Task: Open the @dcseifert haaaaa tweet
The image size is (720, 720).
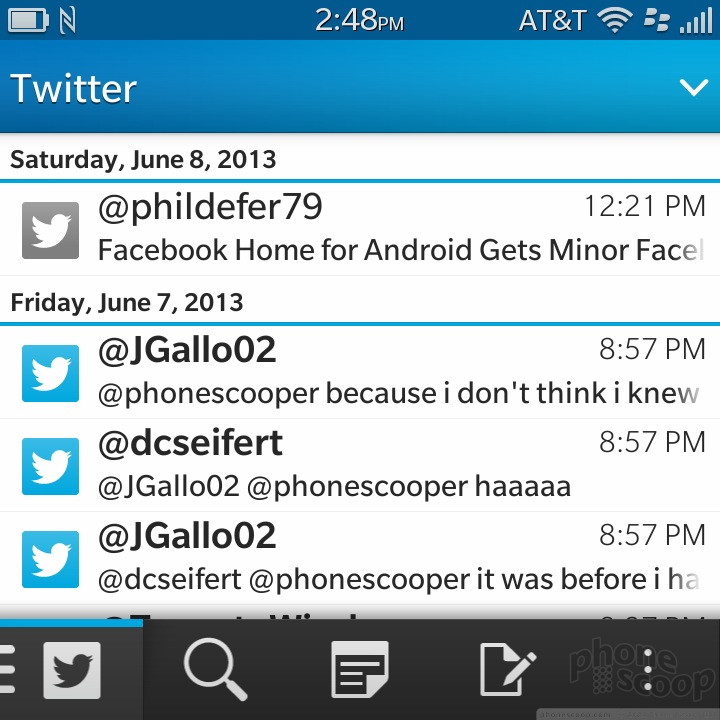Action: click(x=360, y=465)
